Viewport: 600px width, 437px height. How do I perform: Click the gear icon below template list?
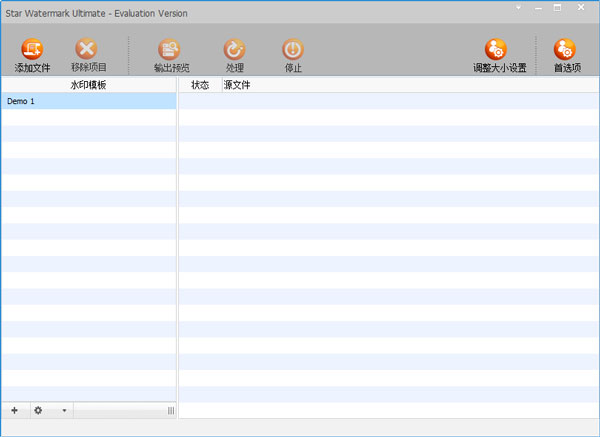coord(38,410)
